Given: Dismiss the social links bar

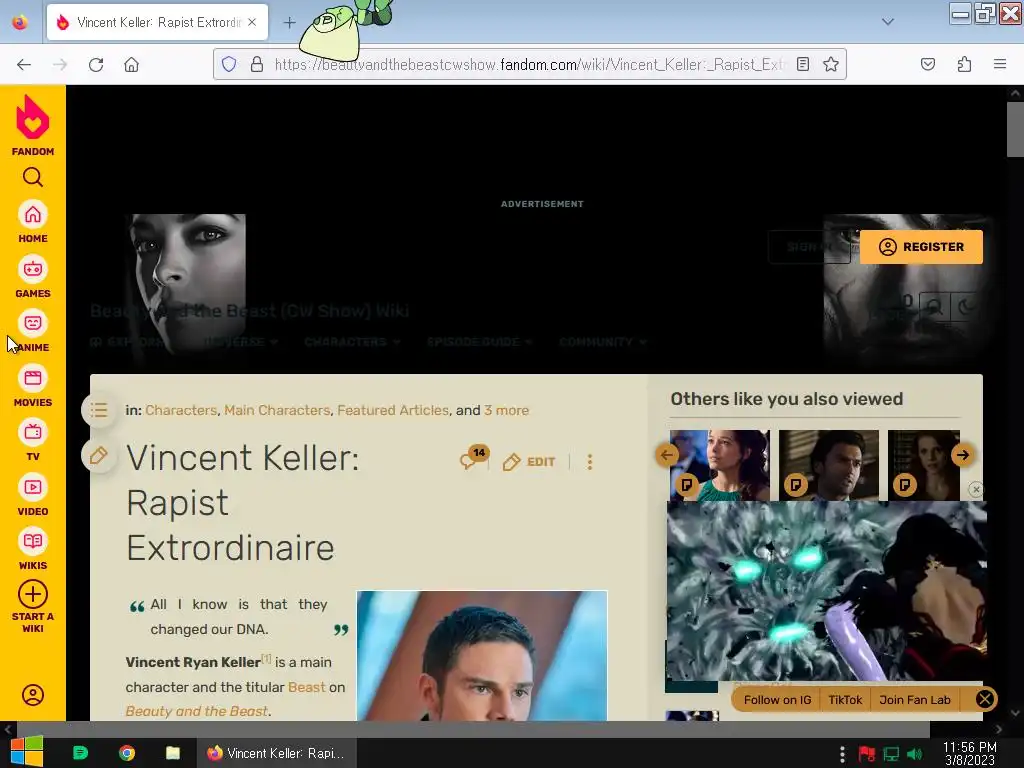Looking at the screenshot, I should (985, 699).
